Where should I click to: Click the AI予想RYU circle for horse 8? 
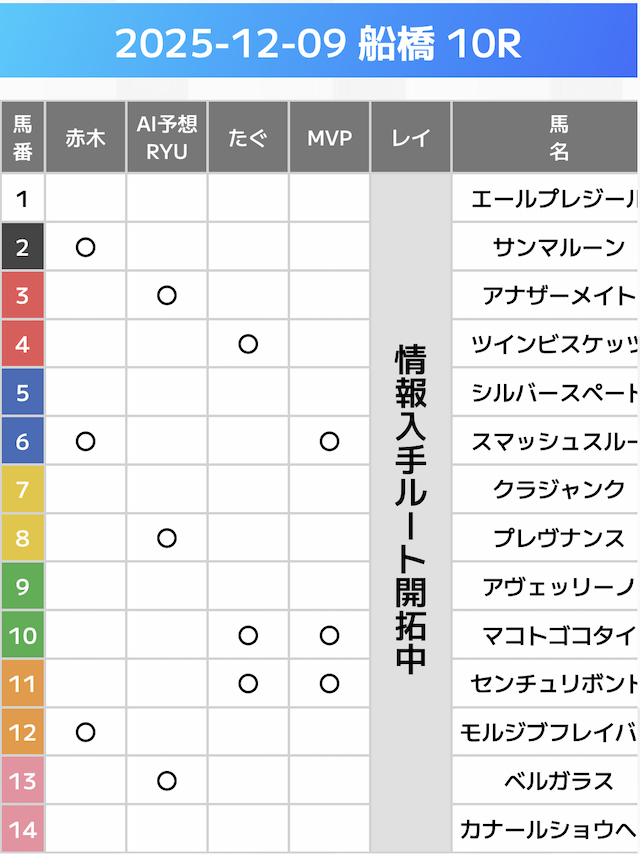(167, 538)
